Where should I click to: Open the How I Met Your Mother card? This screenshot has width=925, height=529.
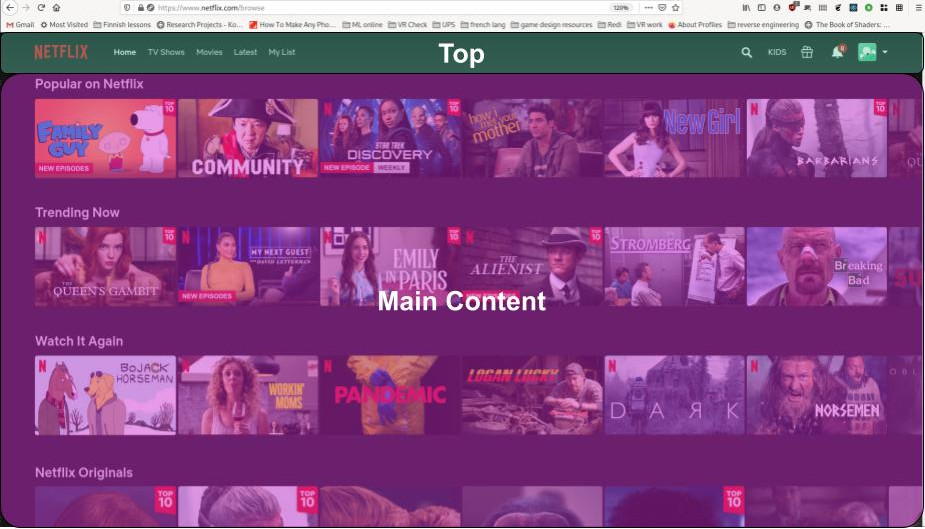tap(532, 138)
